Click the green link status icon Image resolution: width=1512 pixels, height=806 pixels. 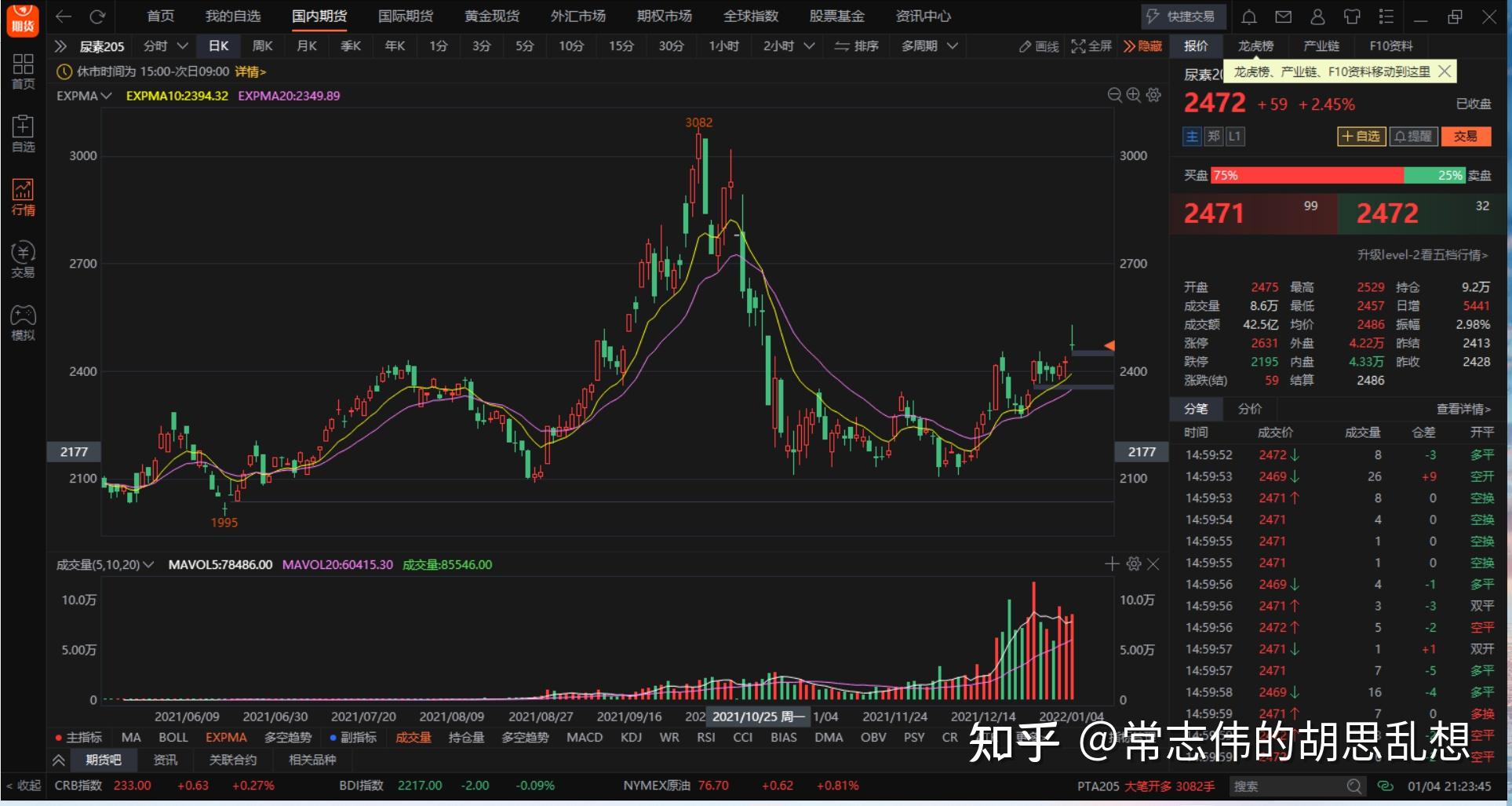pos(1385,786)
